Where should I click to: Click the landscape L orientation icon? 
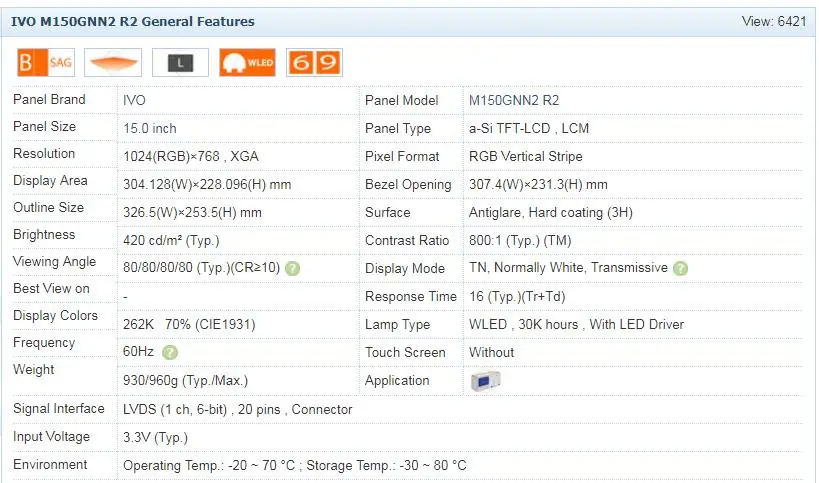pos(180,63)
